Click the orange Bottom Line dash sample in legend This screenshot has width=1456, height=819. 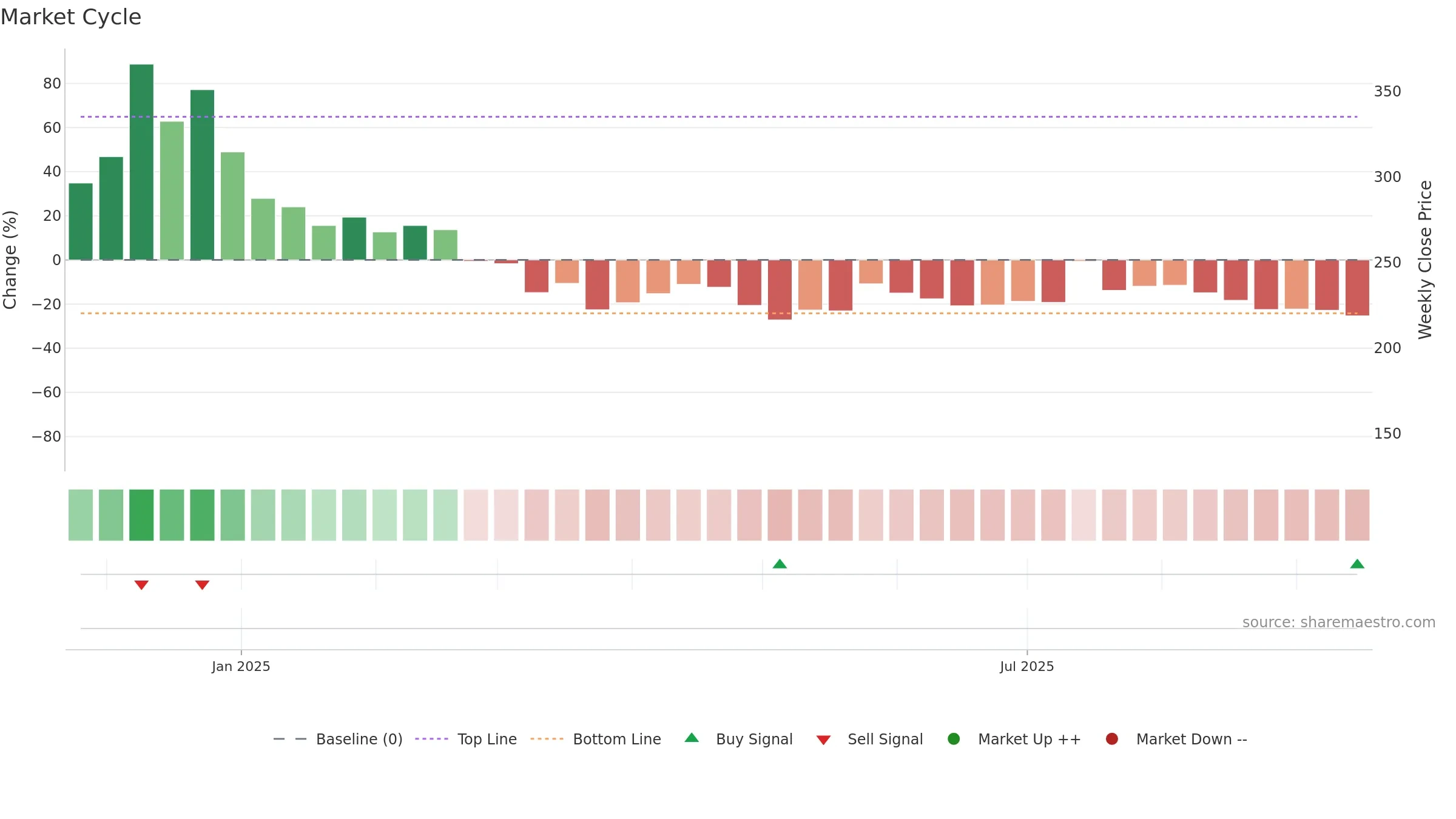[547, 739]
